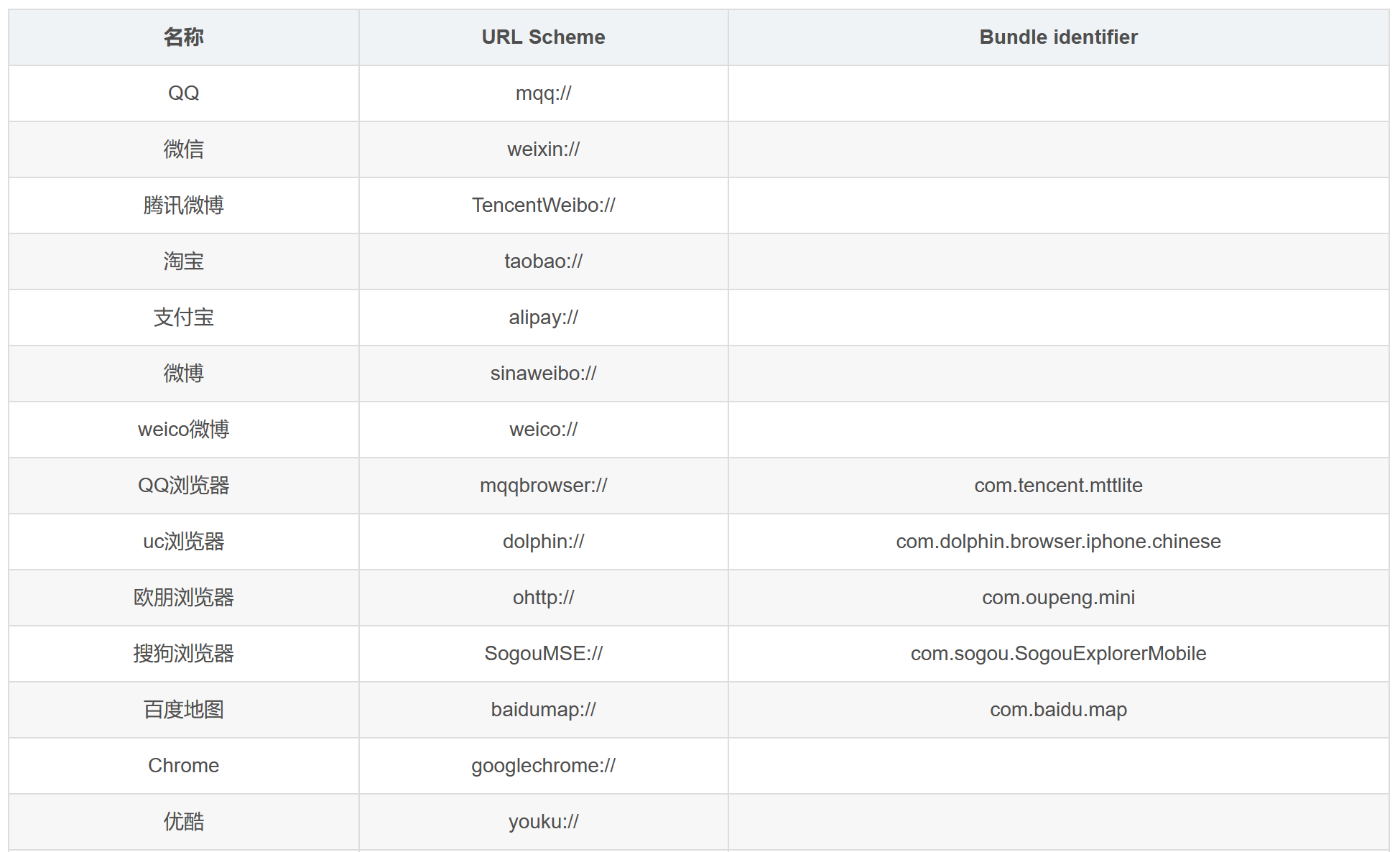The width and height of the screenshot is (1400, 852).
Task: Click the Bundle identifier header cell
Action: (1058, 37)
